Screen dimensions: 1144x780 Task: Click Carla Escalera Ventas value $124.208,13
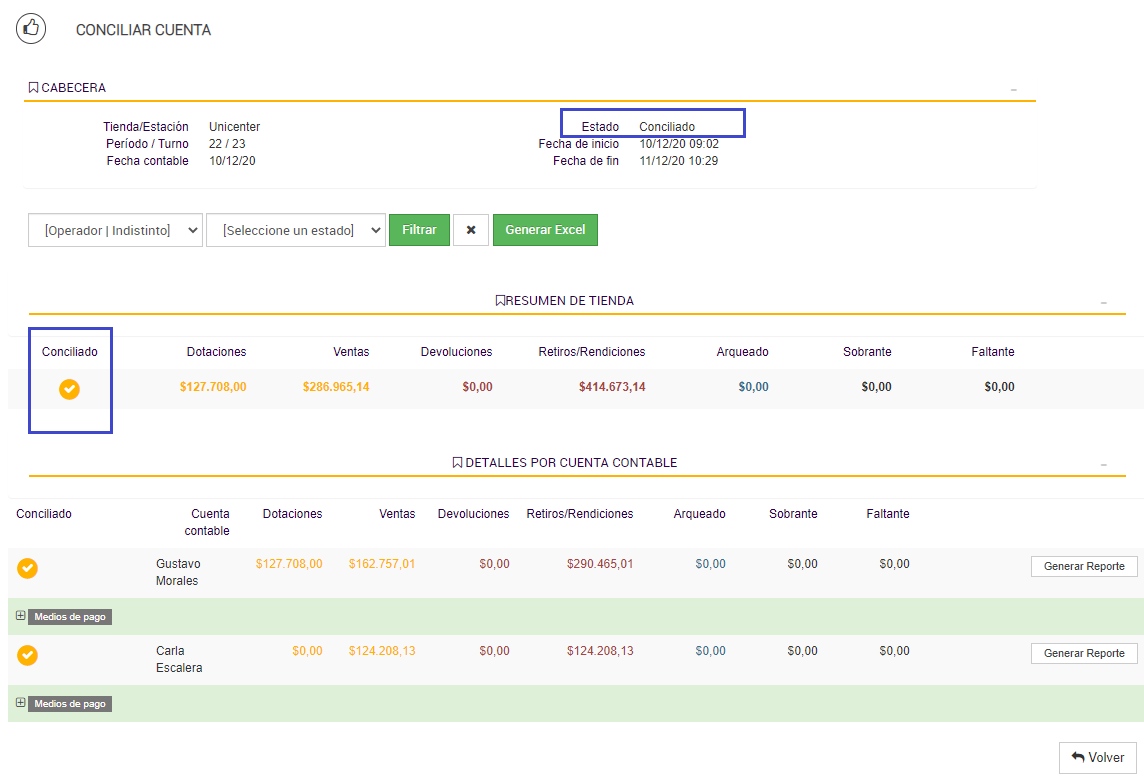click(x=382, y=651)
